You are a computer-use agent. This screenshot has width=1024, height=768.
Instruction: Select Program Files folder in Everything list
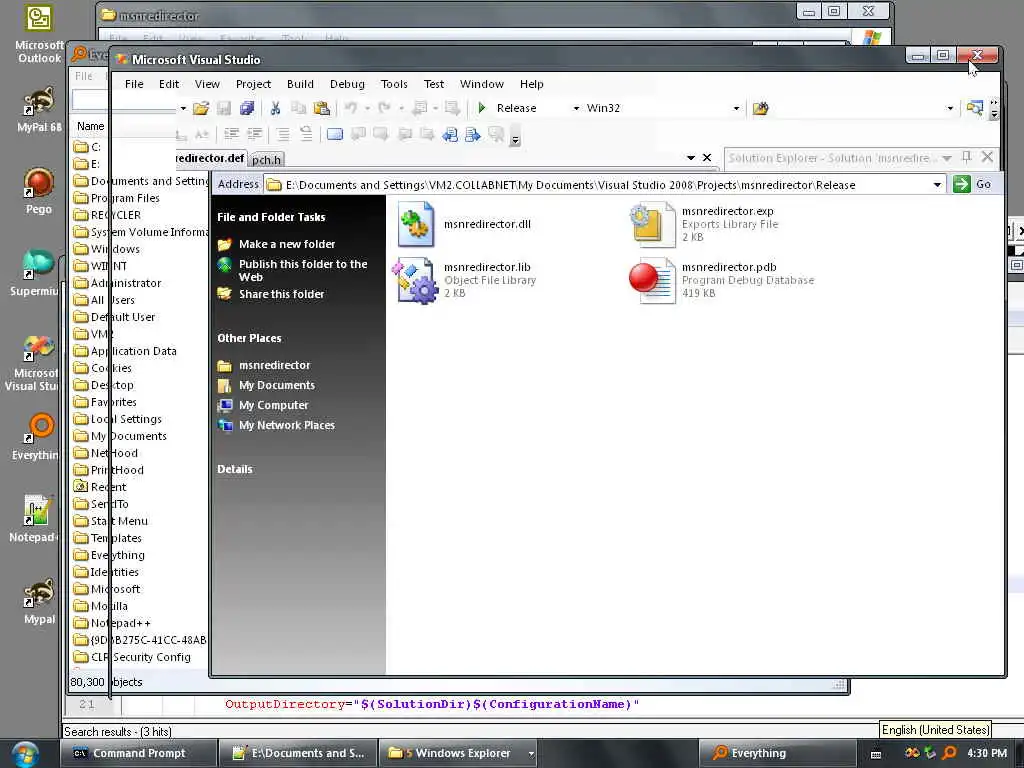click(x=125, y=198)
